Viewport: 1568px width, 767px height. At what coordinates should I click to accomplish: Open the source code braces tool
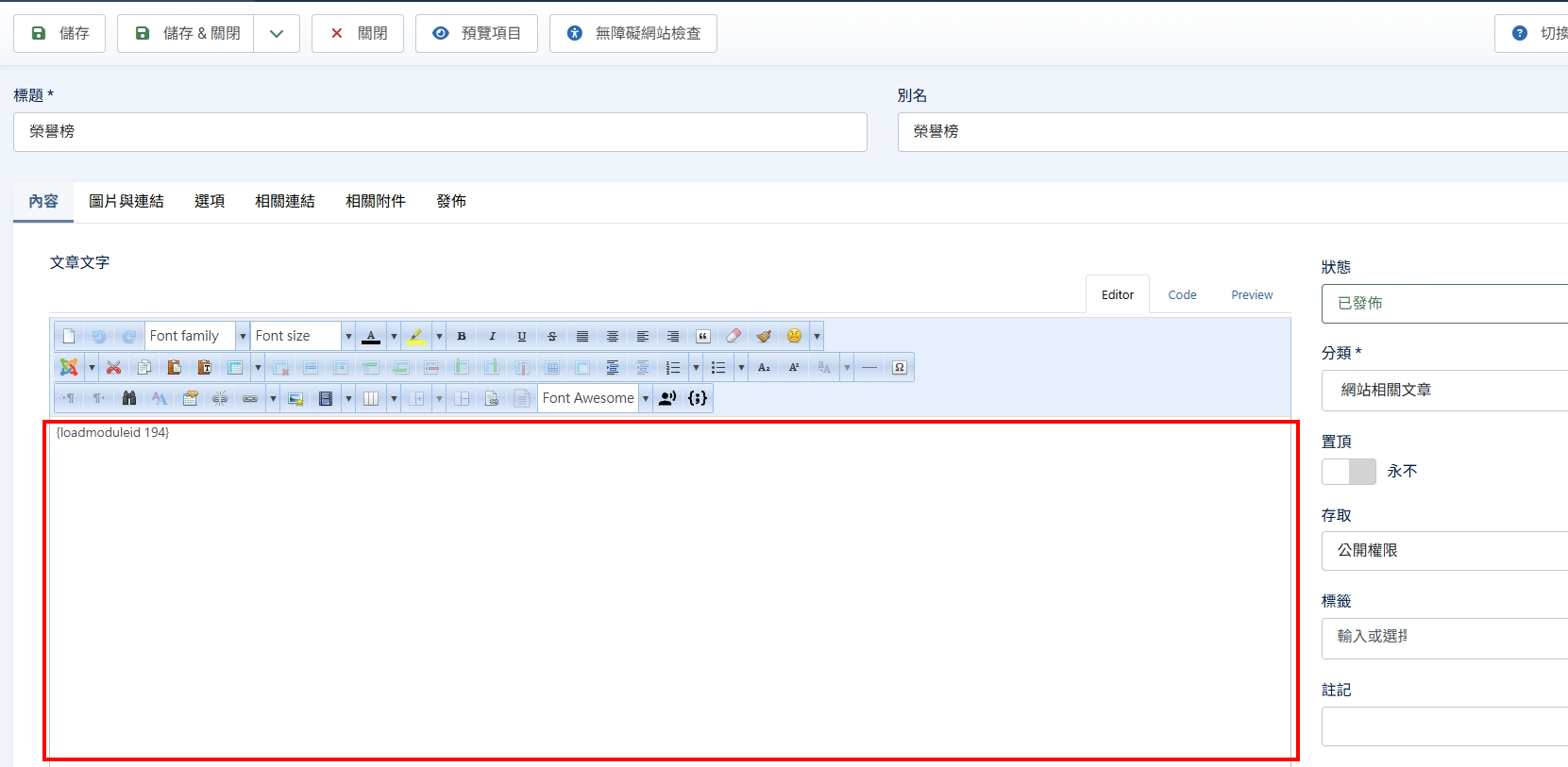(698, 398)
